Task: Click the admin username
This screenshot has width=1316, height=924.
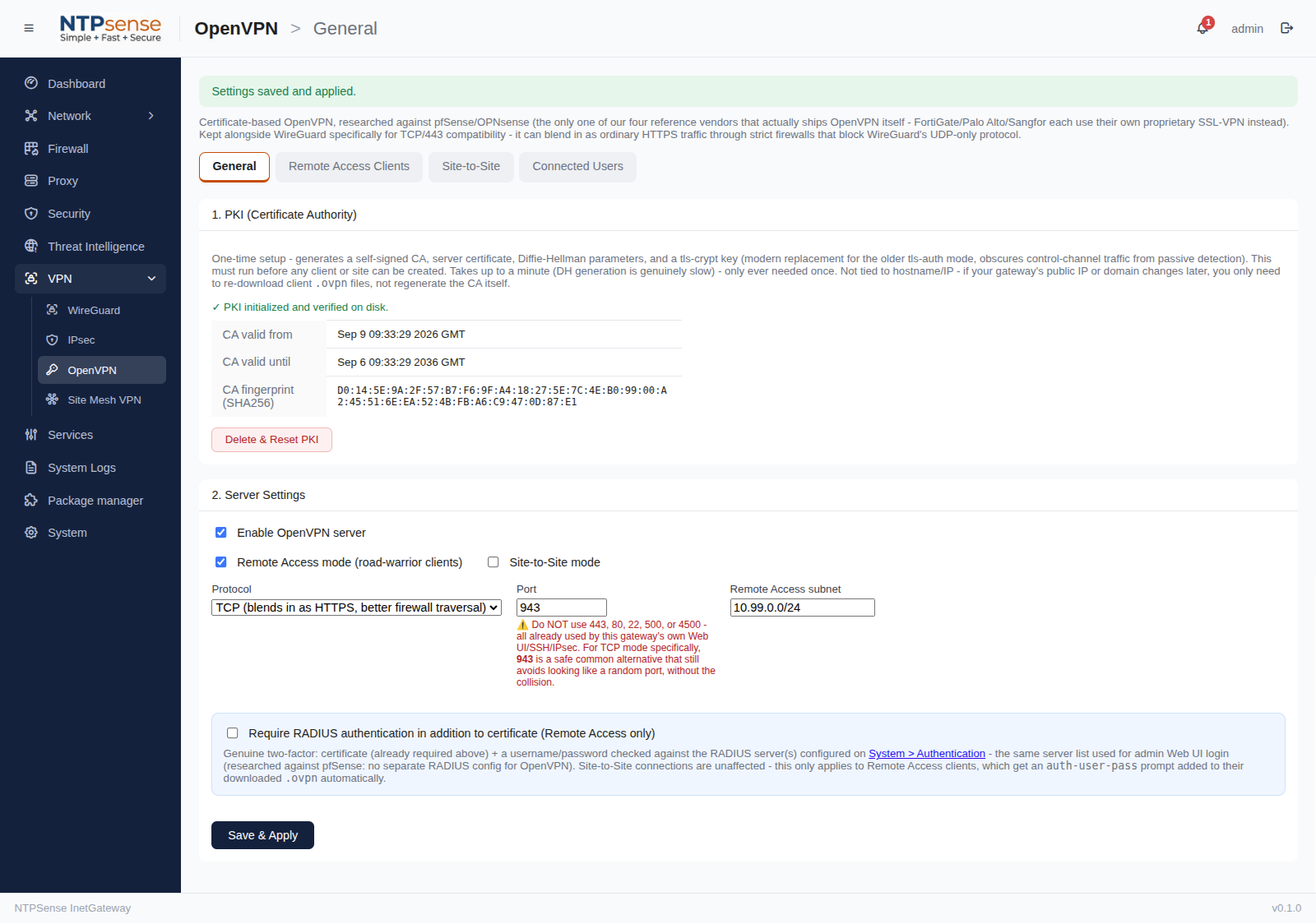Action: click(x=1247, y=29)
